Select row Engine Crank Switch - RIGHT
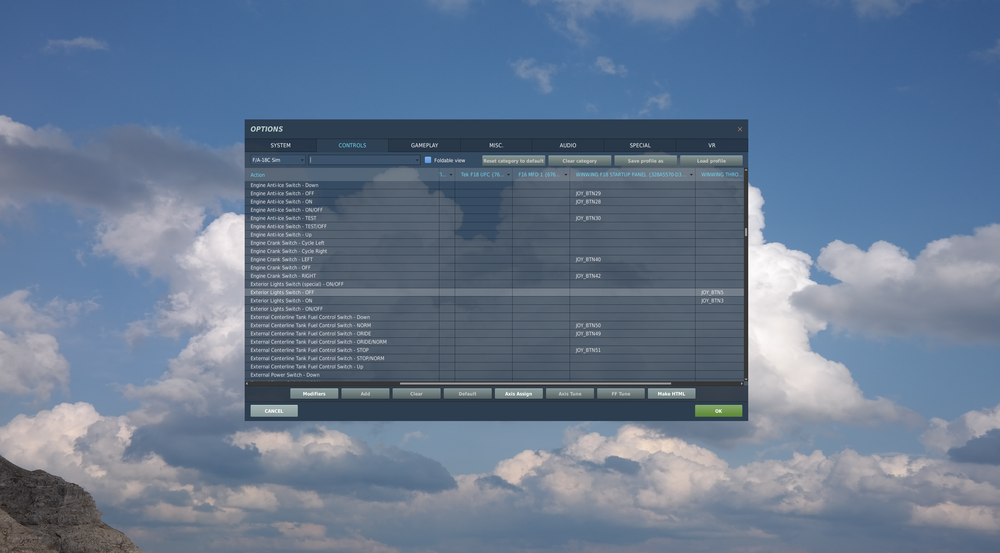 point(495,276)
